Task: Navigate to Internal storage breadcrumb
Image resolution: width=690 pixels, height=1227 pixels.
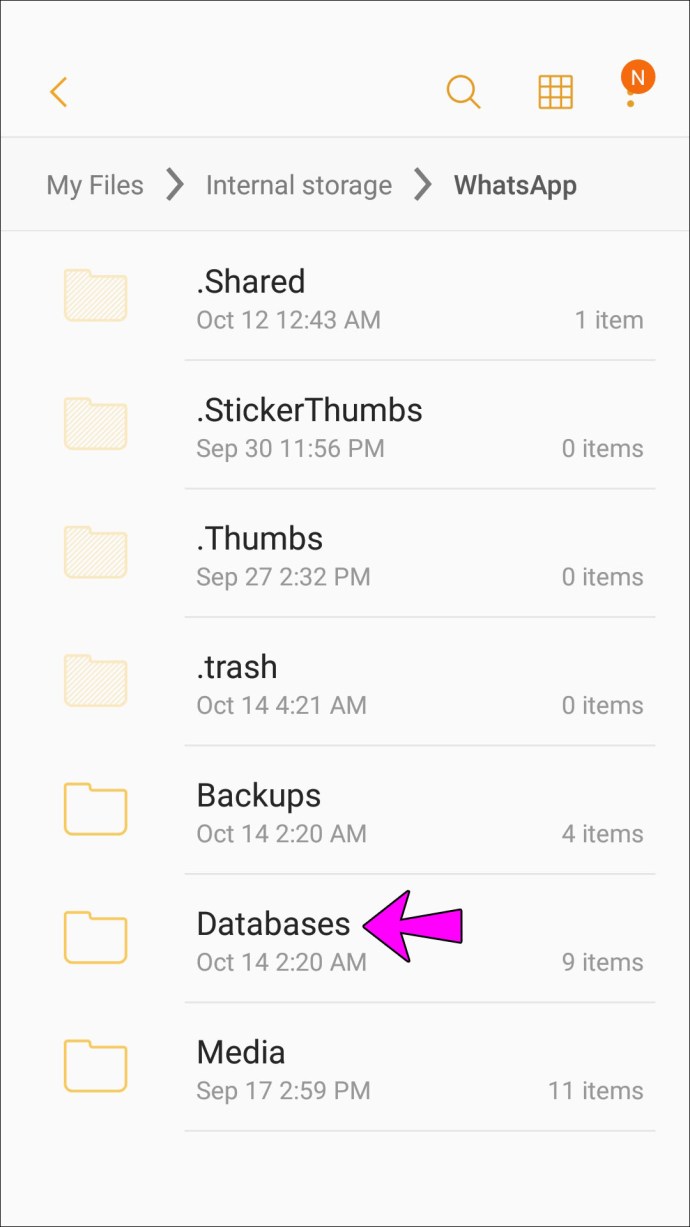Action: pyautogui.click(x=298, y=185)
